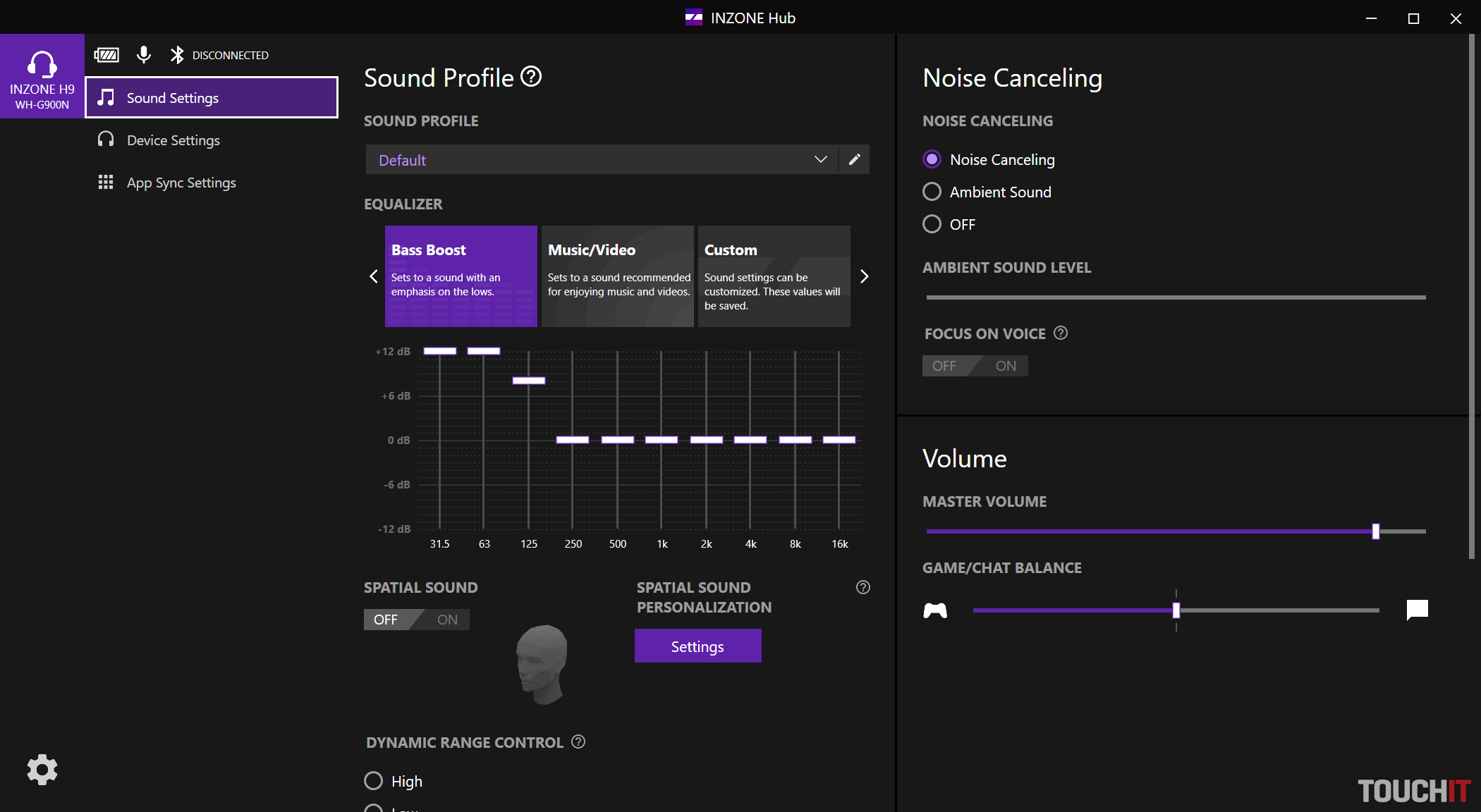
Task: Click the Spatial Sound Personalization Settings button
Action: tap(697, 646)
